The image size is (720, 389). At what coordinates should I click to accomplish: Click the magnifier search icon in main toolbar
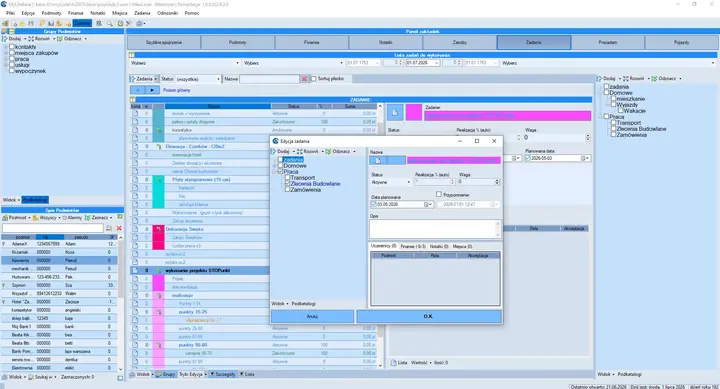point(109,23)
